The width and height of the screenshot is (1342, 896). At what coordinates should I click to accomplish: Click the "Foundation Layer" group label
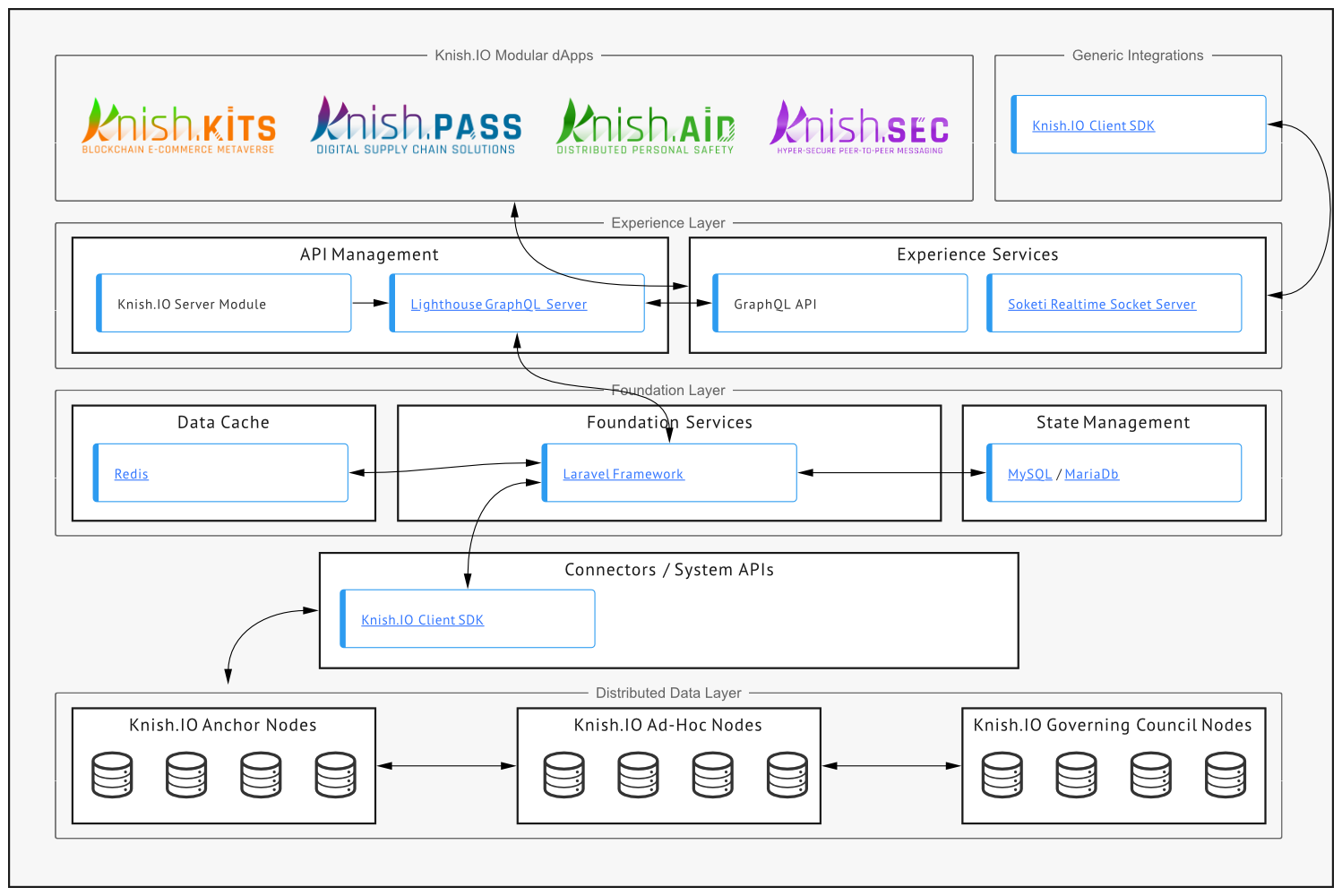[x=668, y=391]
